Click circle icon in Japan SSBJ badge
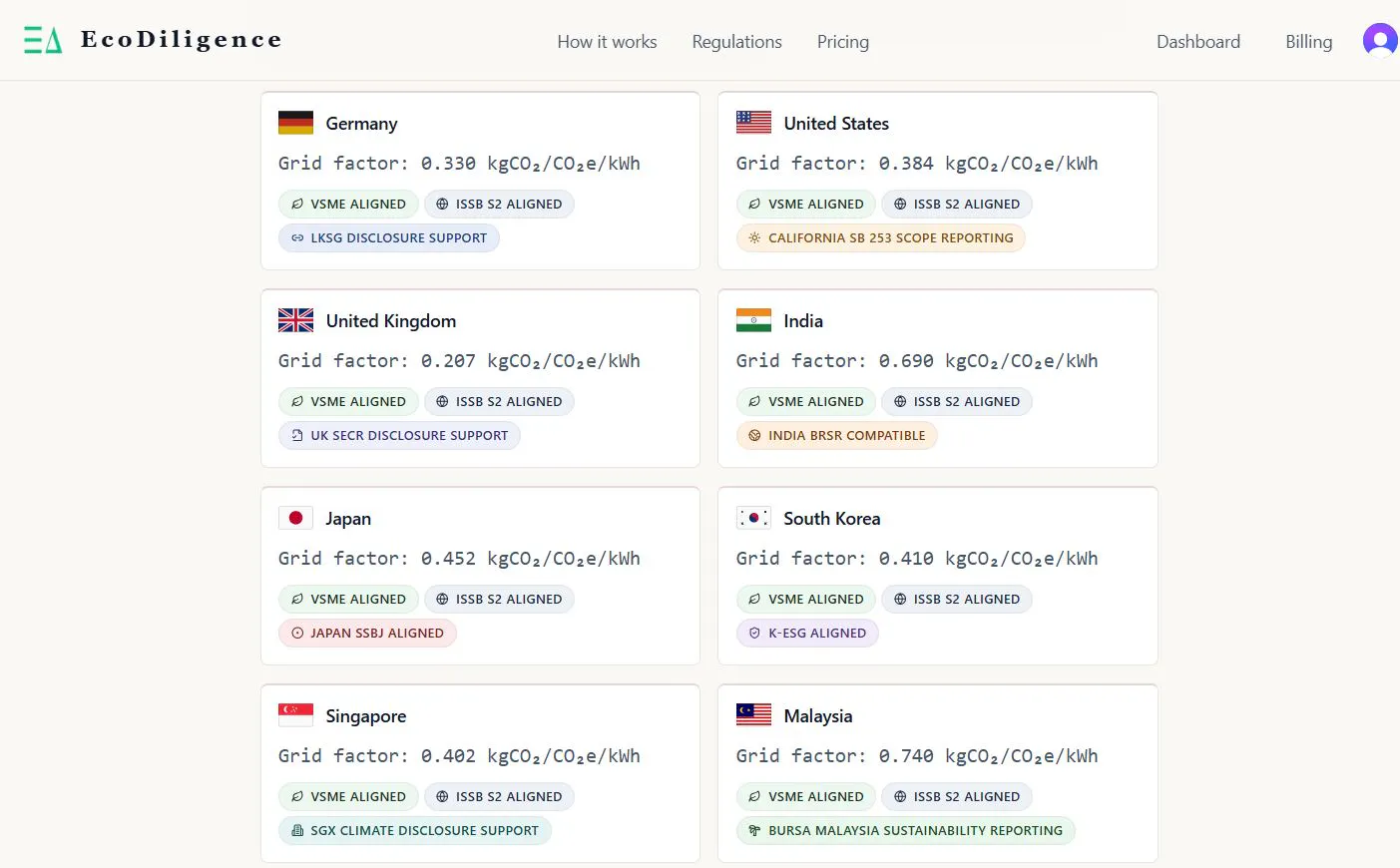Image resolution: width=1400 pixels, height=868 pixels. pyautogui.click(x=297, y=634)
